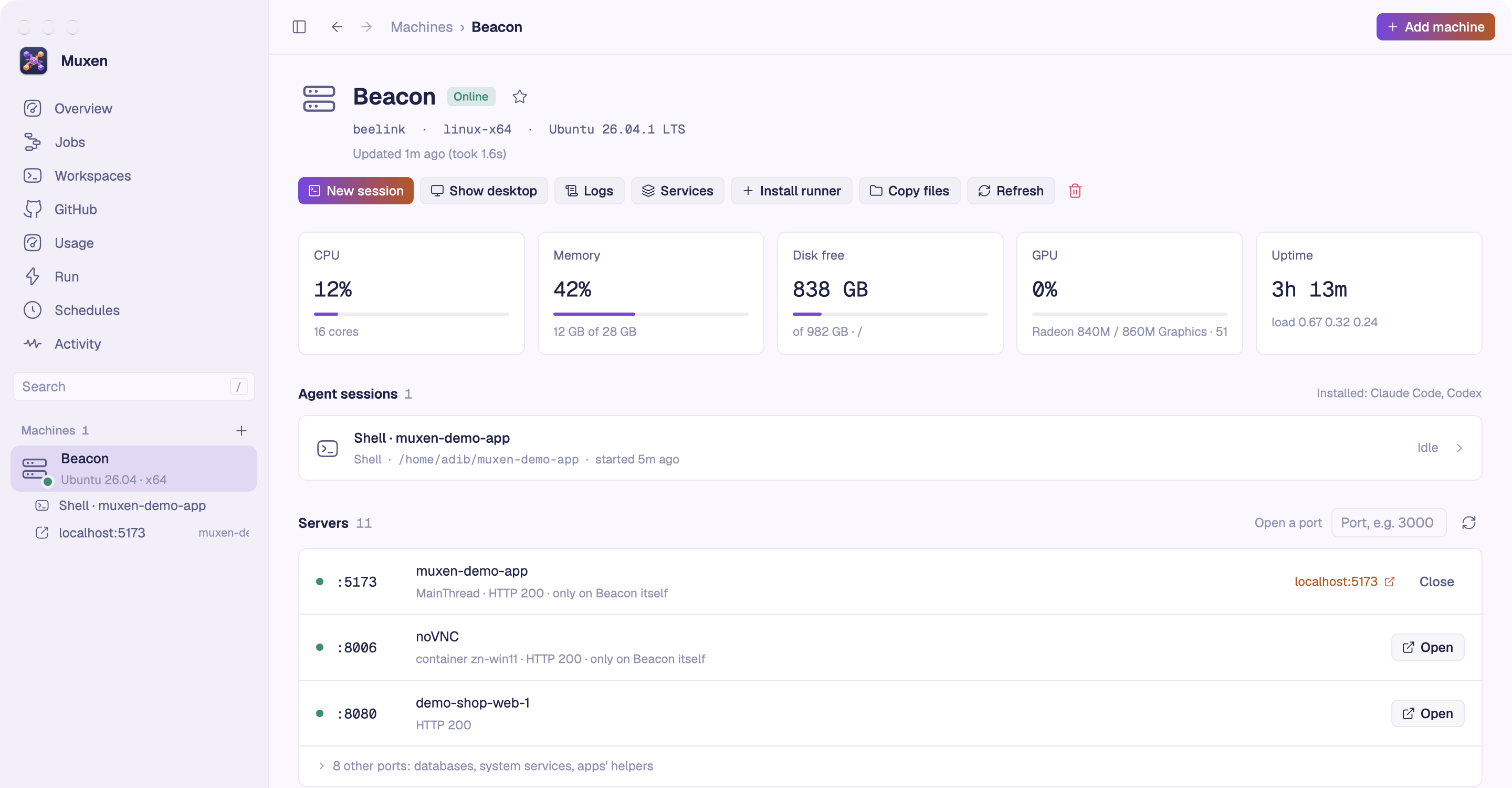Refresh the servers list icon
The width and height of the screenshot is (1512, 788).
pos(1468,523)
